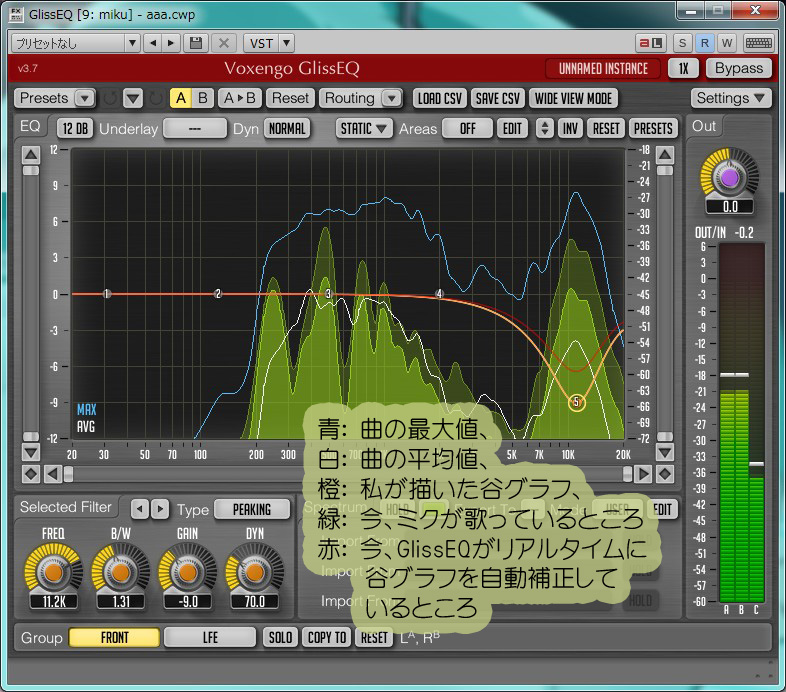The image size is (786, 692).
Task: Open the Underlay selector
Action: (x=194, y=128)
